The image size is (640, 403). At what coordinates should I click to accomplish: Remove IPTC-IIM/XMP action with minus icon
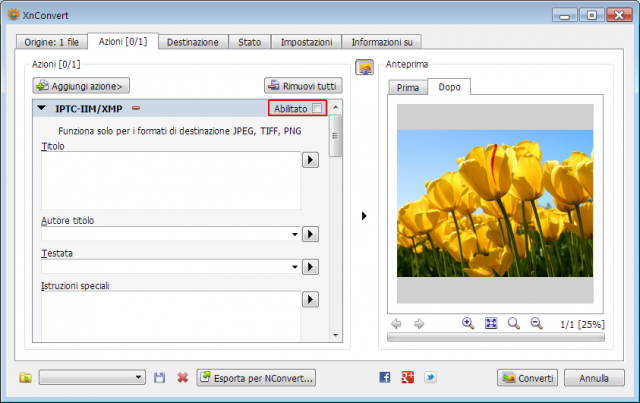coord(136,108)
